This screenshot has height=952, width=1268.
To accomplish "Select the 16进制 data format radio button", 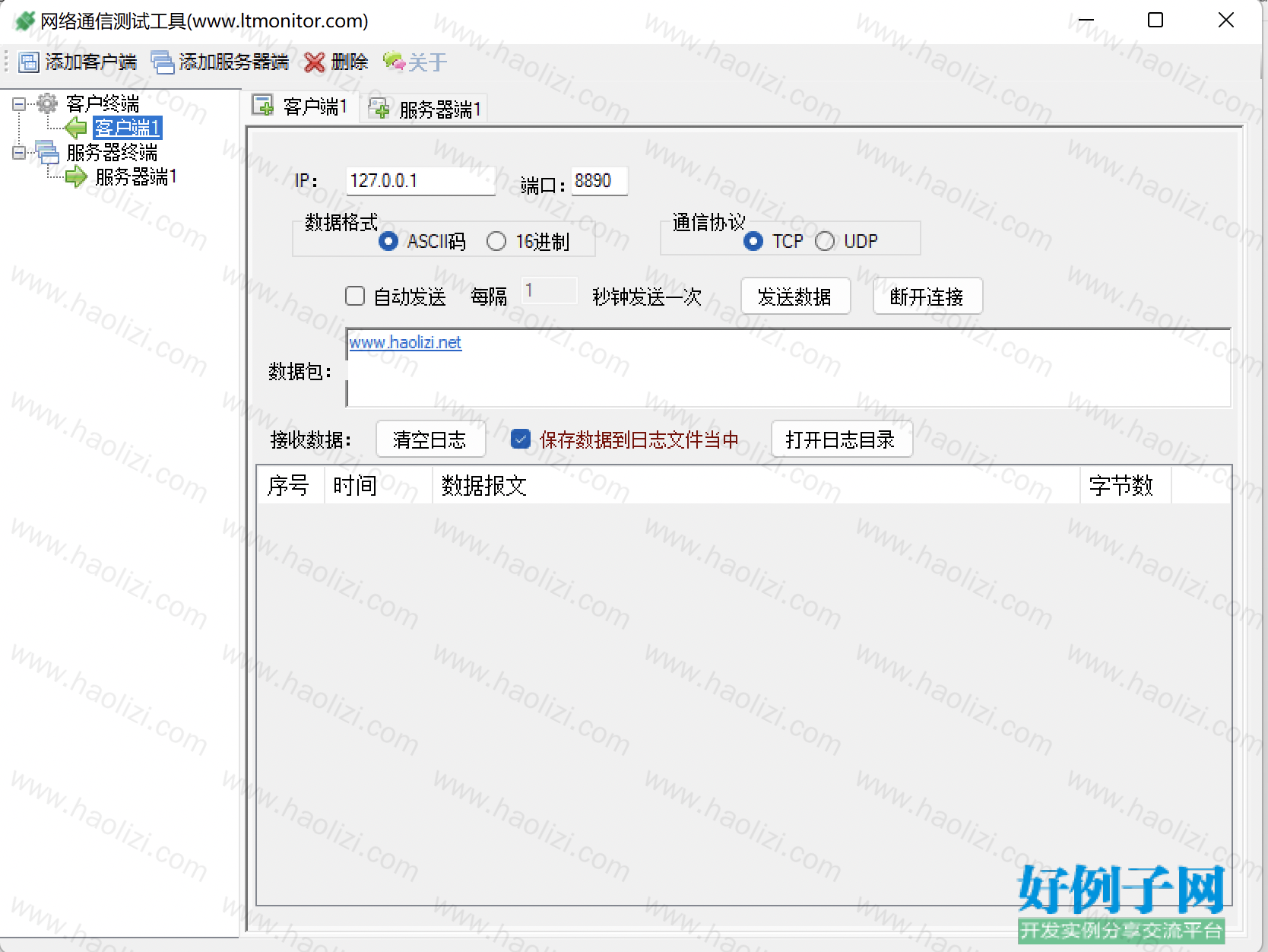I will 496,241.
